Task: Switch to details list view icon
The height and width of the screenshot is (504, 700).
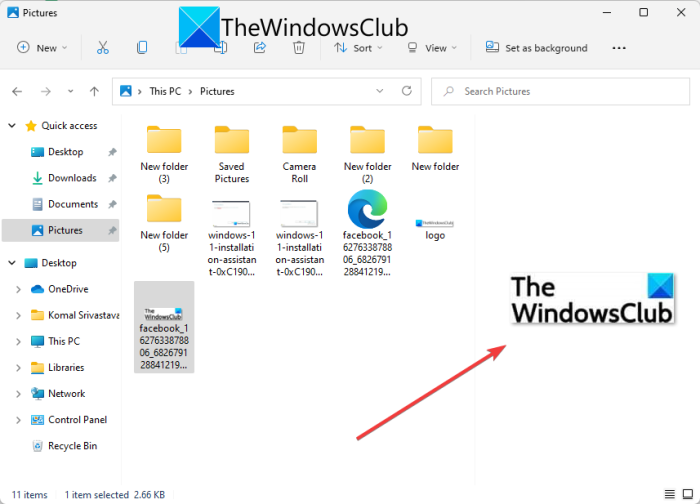Action: click(x=669, y=494)
